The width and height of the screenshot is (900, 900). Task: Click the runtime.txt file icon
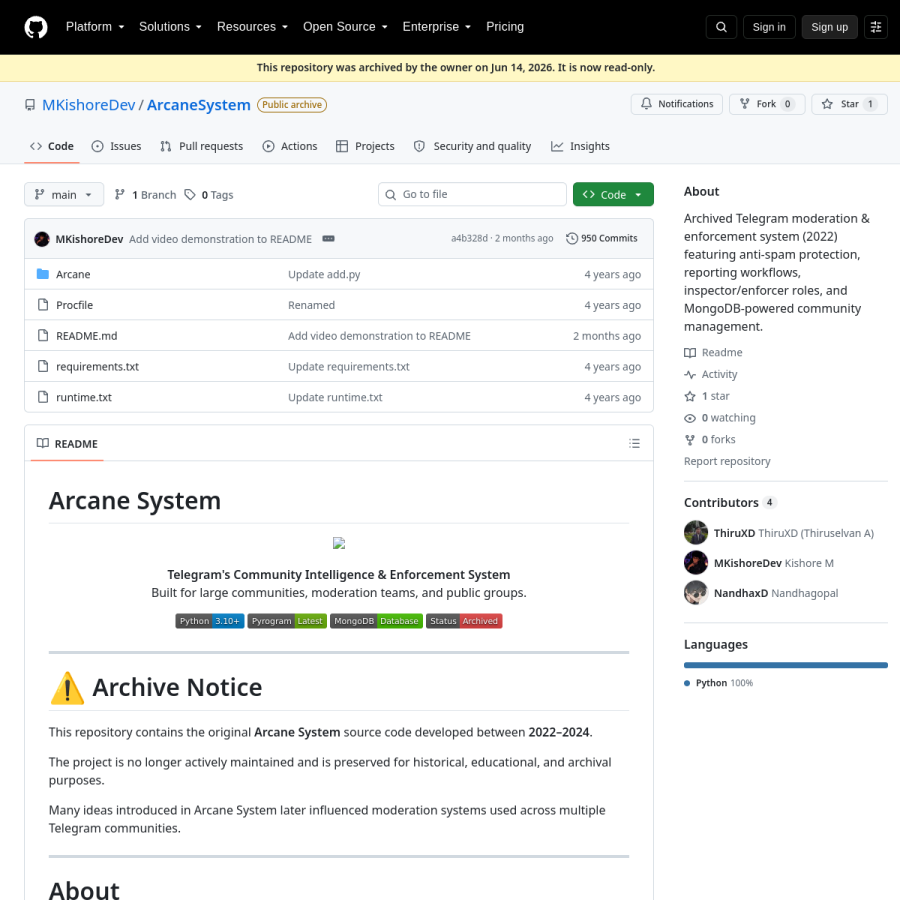[x=42, y=397]
